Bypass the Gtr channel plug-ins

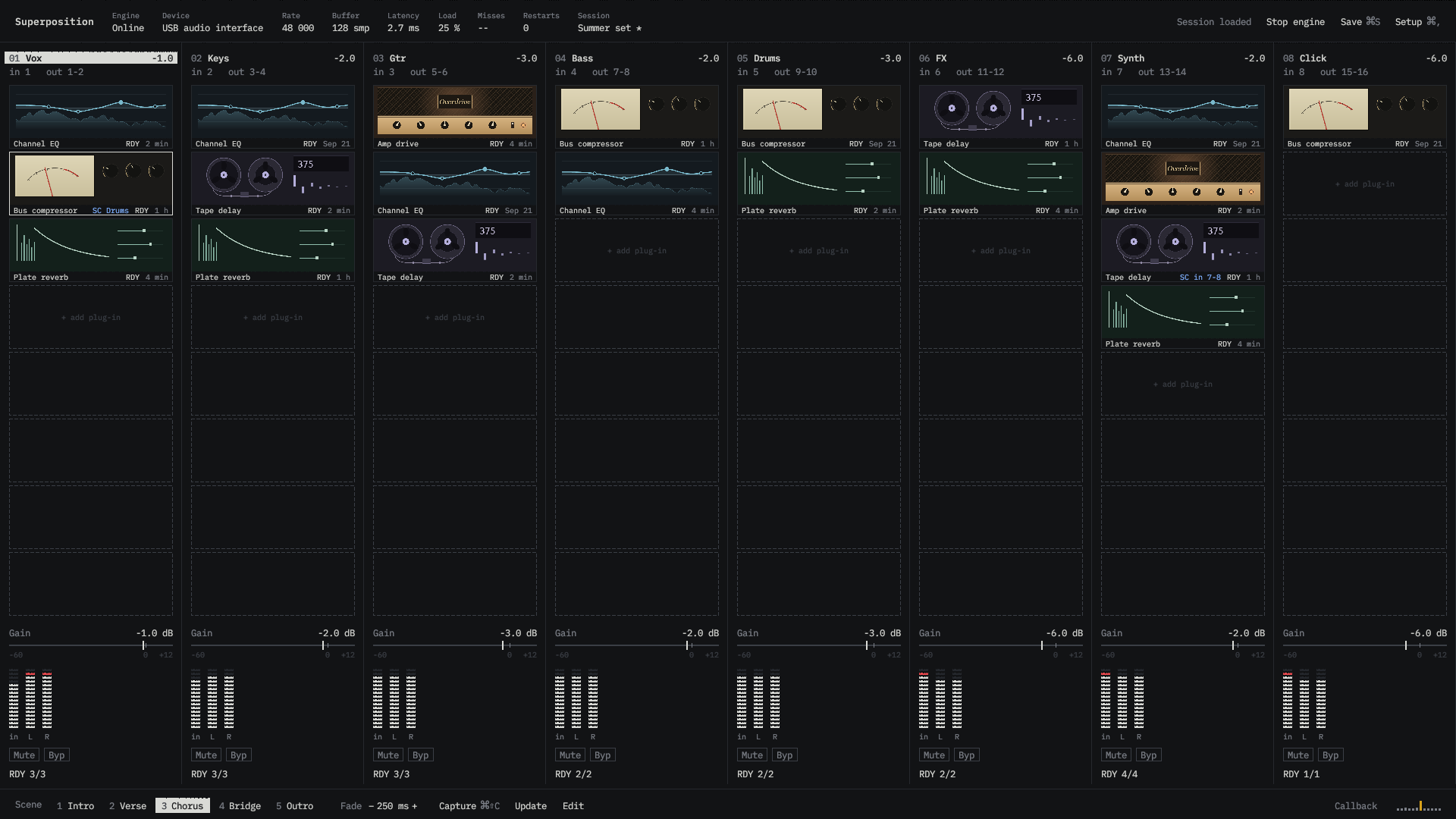tap(421, 755)
